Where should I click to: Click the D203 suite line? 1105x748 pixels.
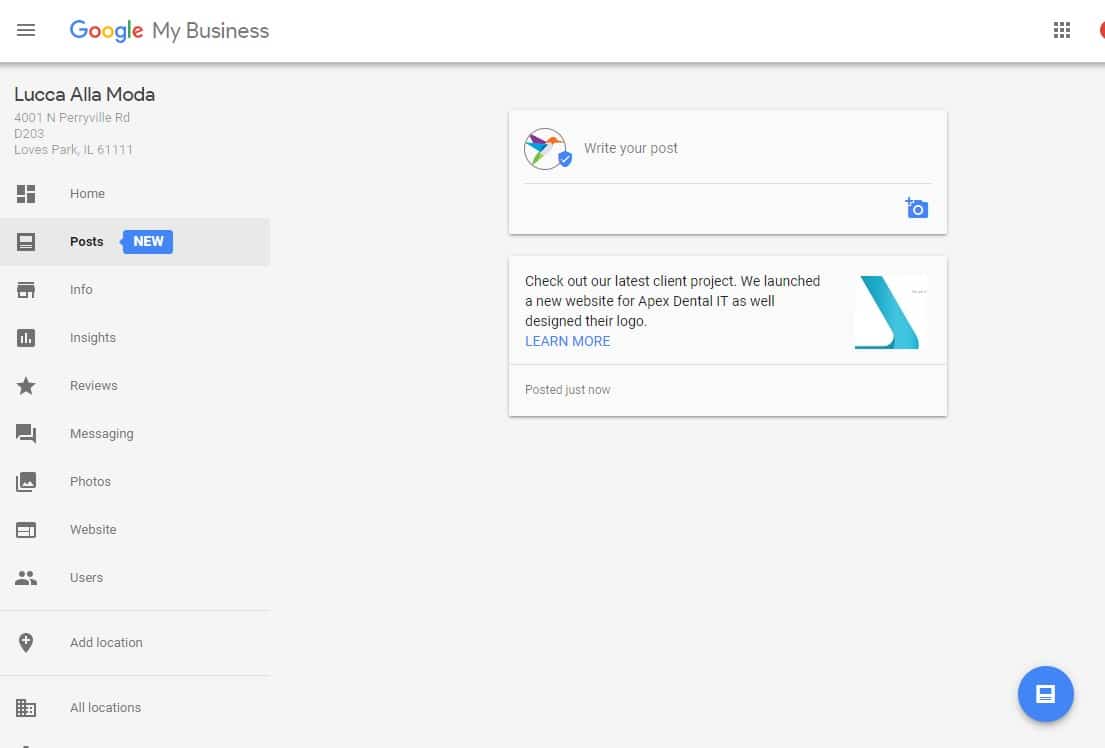click(29, 133)
